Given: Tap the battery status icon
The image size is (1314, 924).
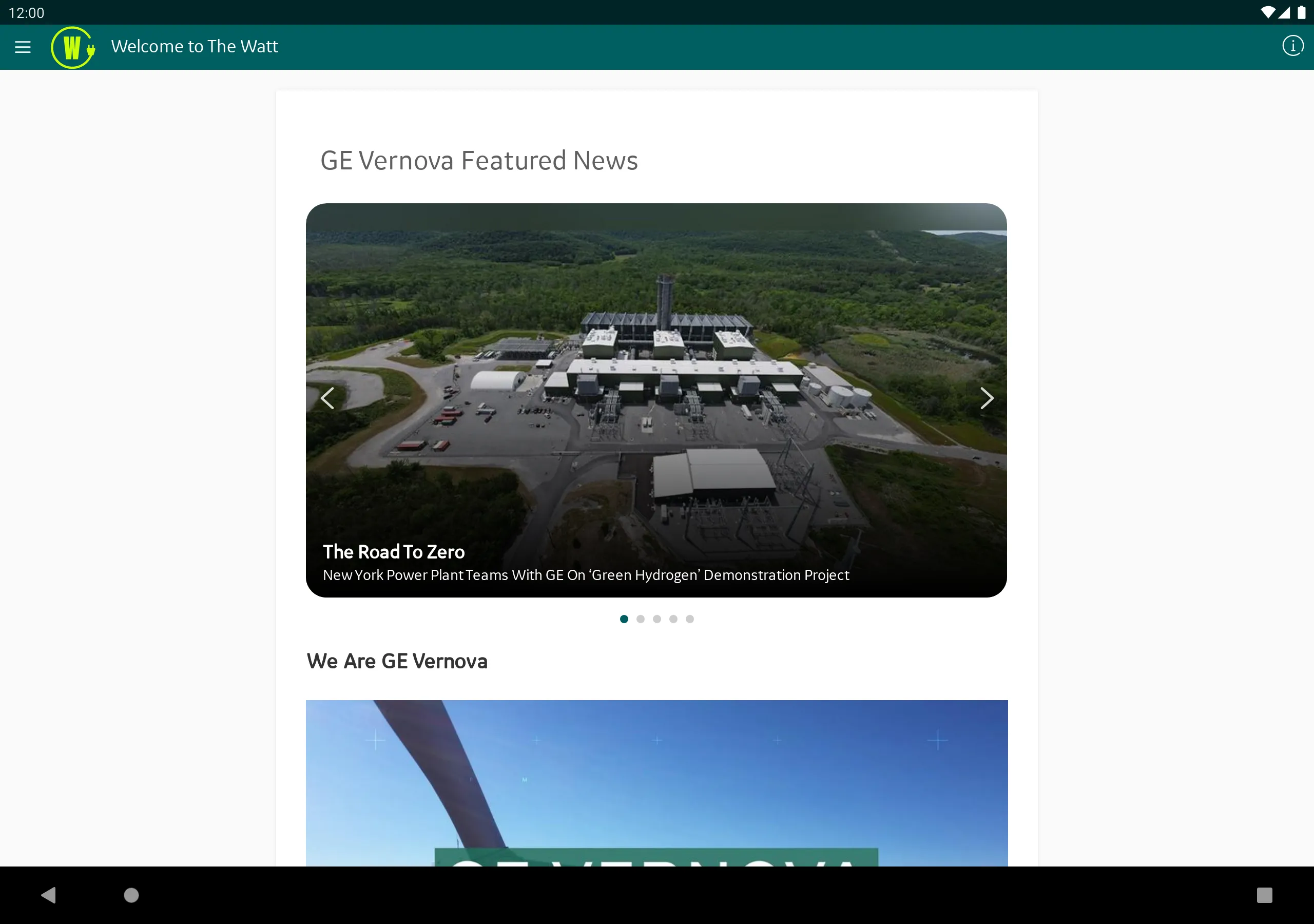Looking at the screenshot, I should (x=1301, y=13).
